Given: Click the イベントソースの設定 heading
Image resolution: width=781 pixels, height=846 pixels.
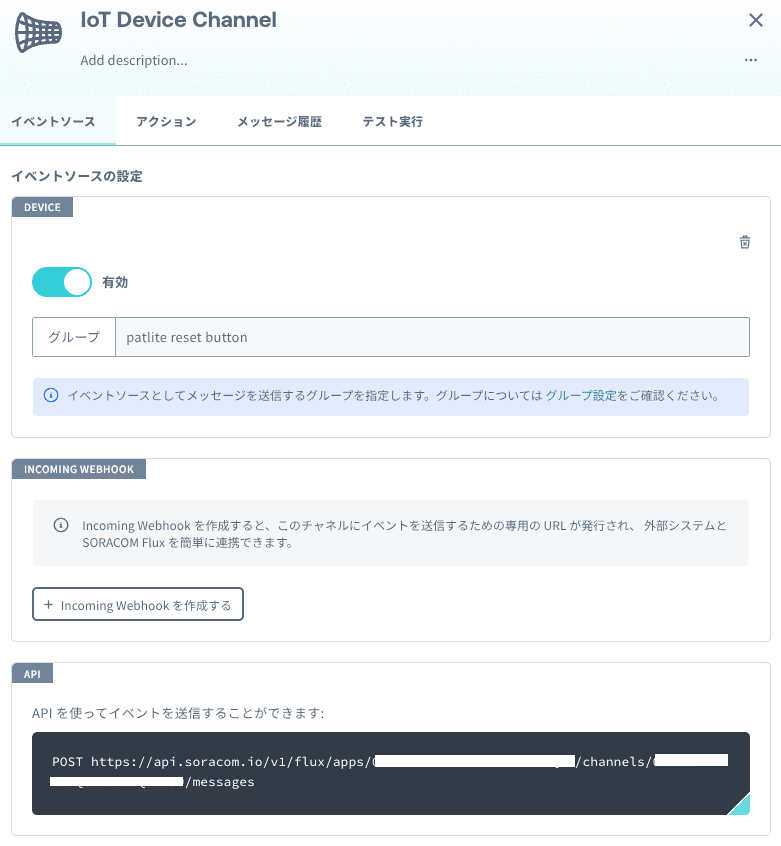Looking at the screenshot, I should 77,176.
